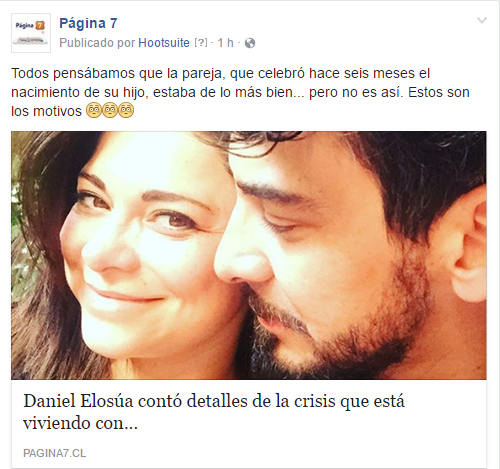Click the last flushed-face emoji
500x469 pixels.
126,111
